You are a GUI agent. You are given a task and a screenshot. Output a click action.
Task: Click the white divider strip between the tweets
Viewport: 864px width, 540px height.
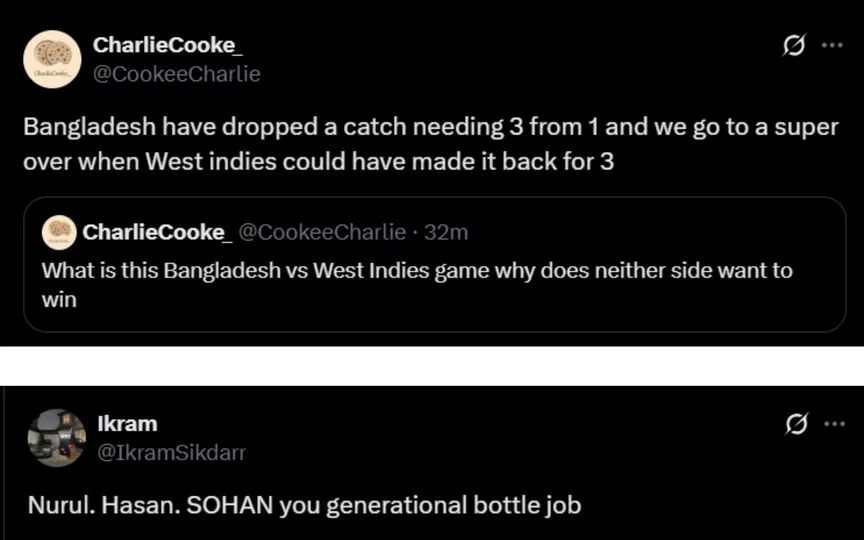[x=432, y=365]
